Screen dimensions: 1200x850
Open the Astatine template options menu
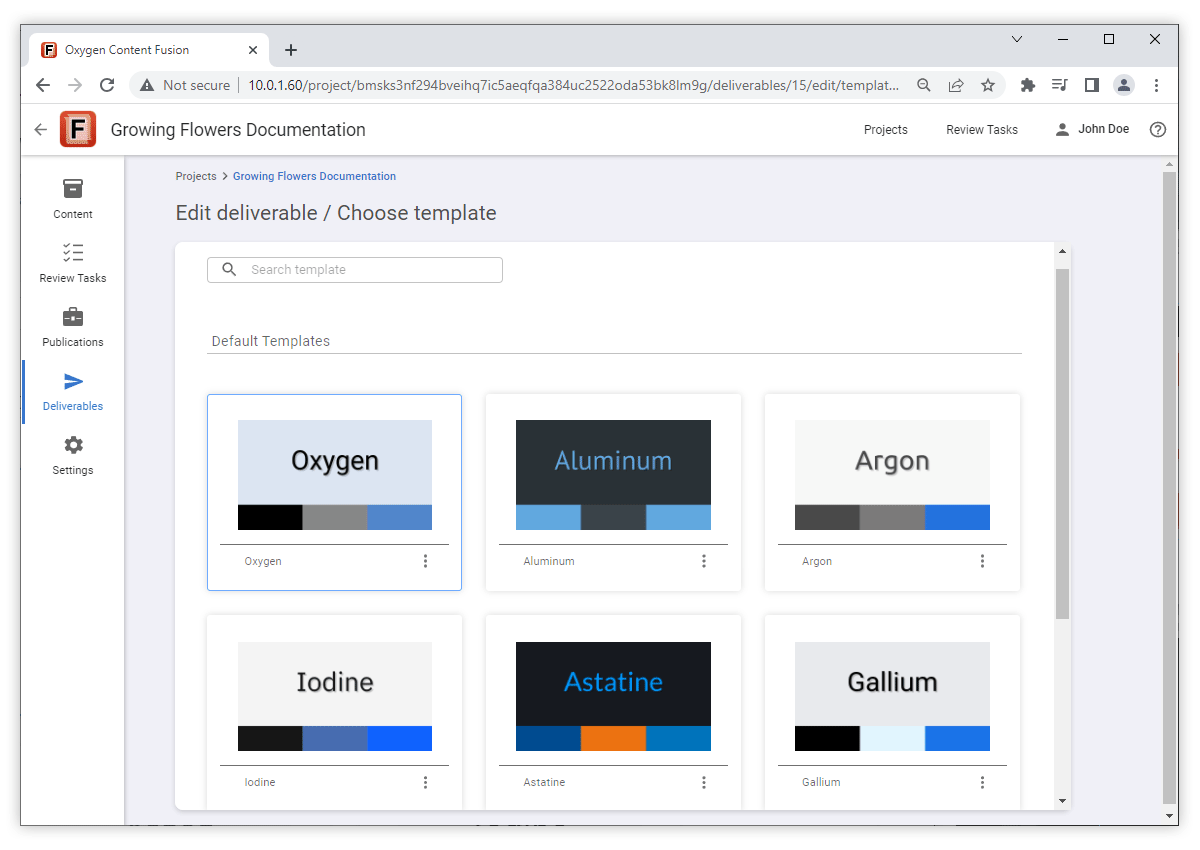704,782
